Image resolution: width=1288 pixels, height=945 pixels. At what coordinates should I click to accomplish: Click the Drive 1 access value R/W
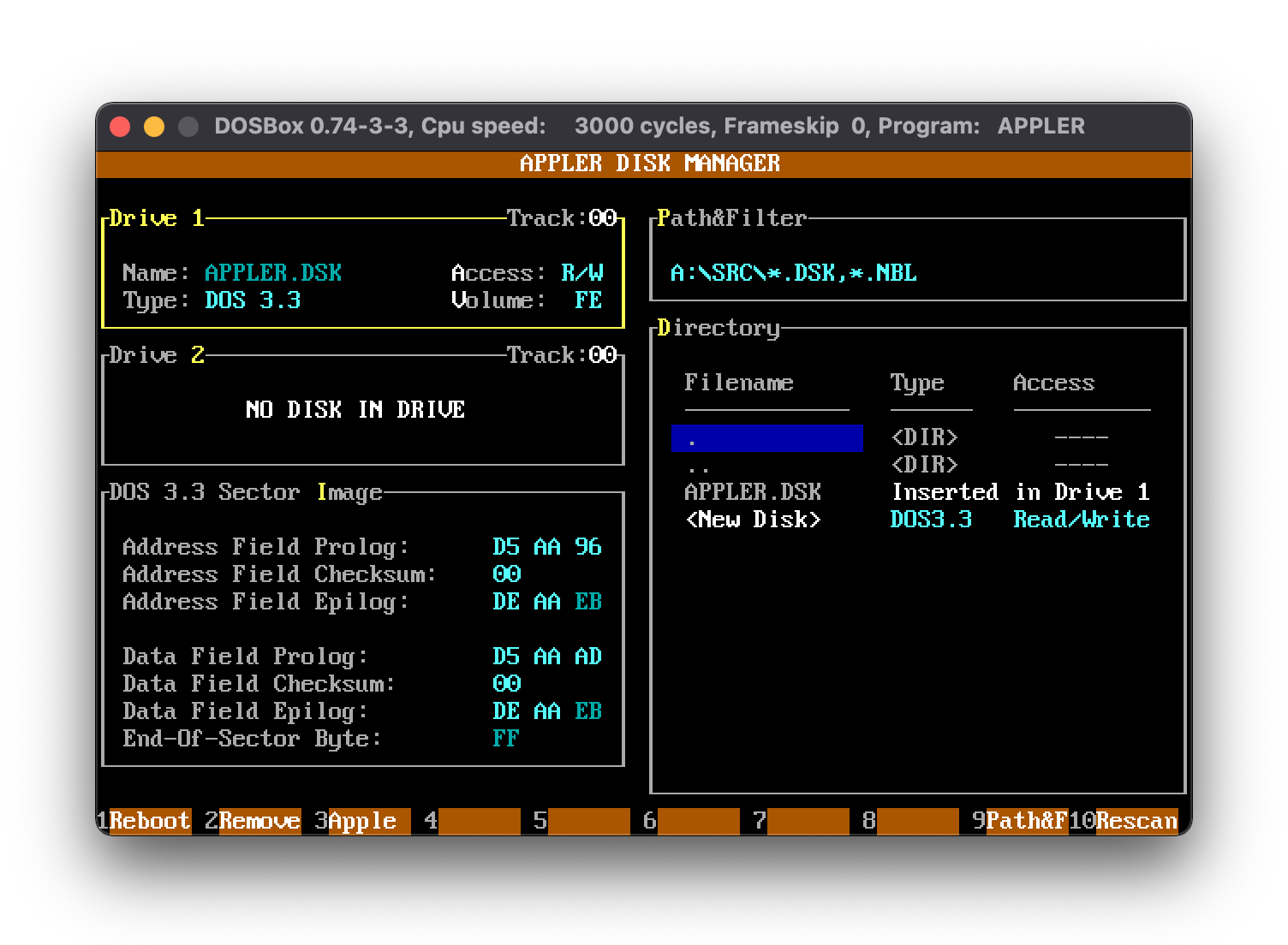[582, 273]
